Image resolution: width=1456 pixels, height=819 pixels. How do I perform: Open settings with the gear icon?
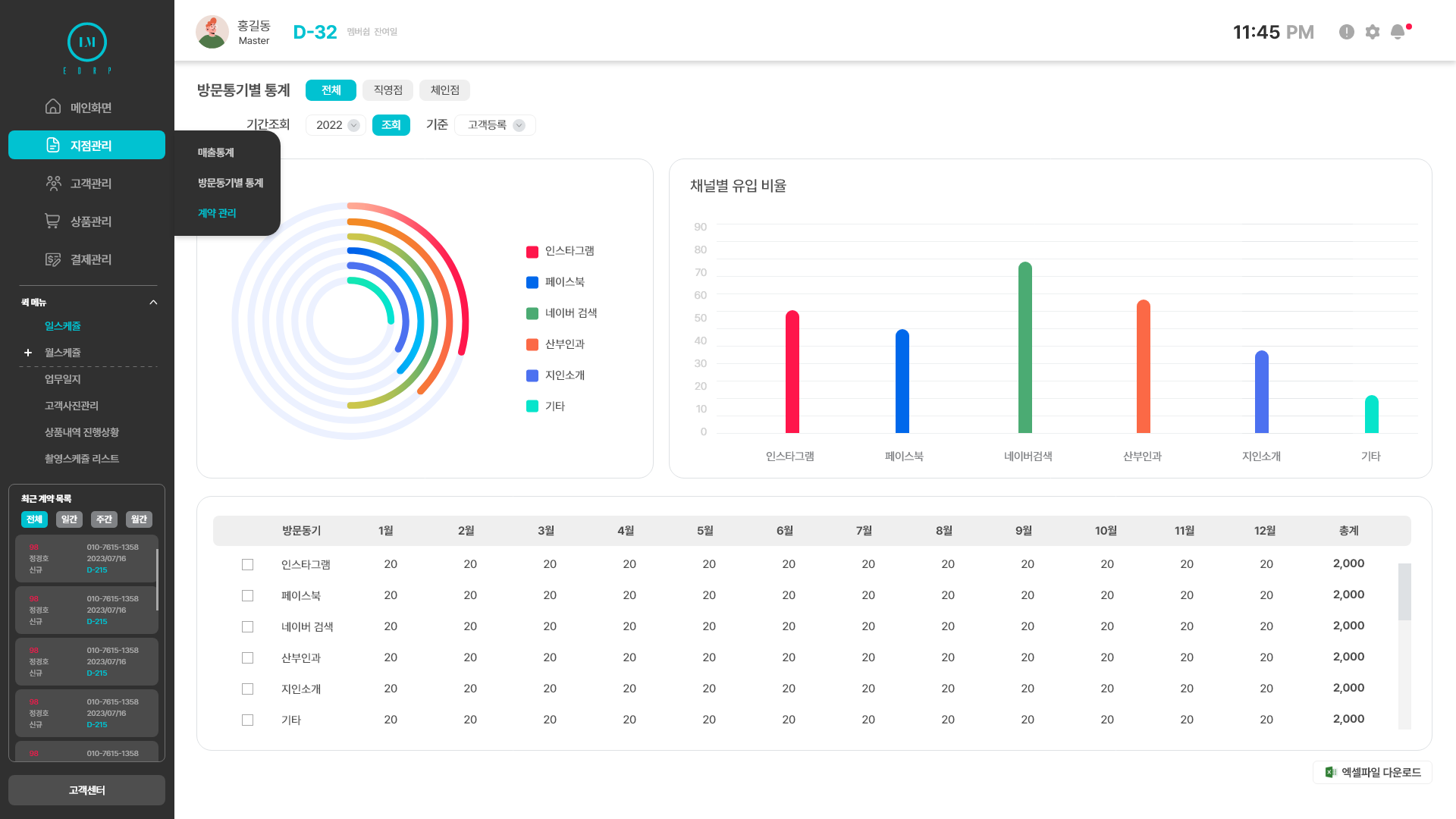pos(1373,32)
